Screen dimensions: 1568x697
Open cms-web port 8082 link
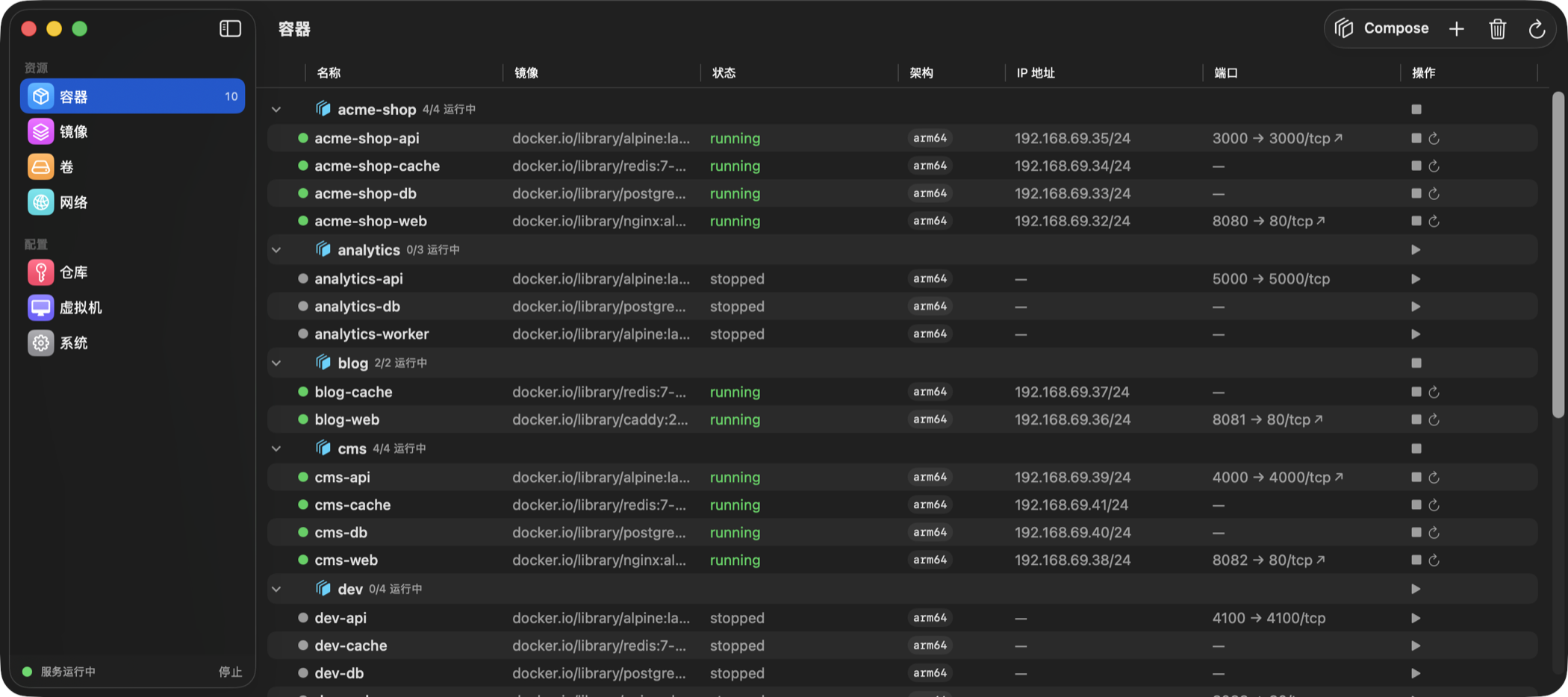(x=1269, y=560)
